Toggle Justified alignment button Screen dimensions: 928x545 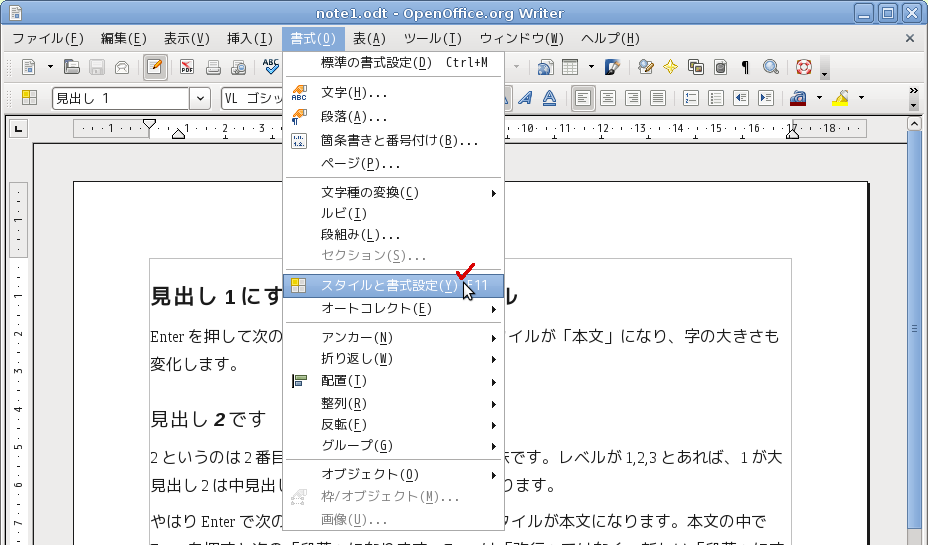[x=658, y=98]
